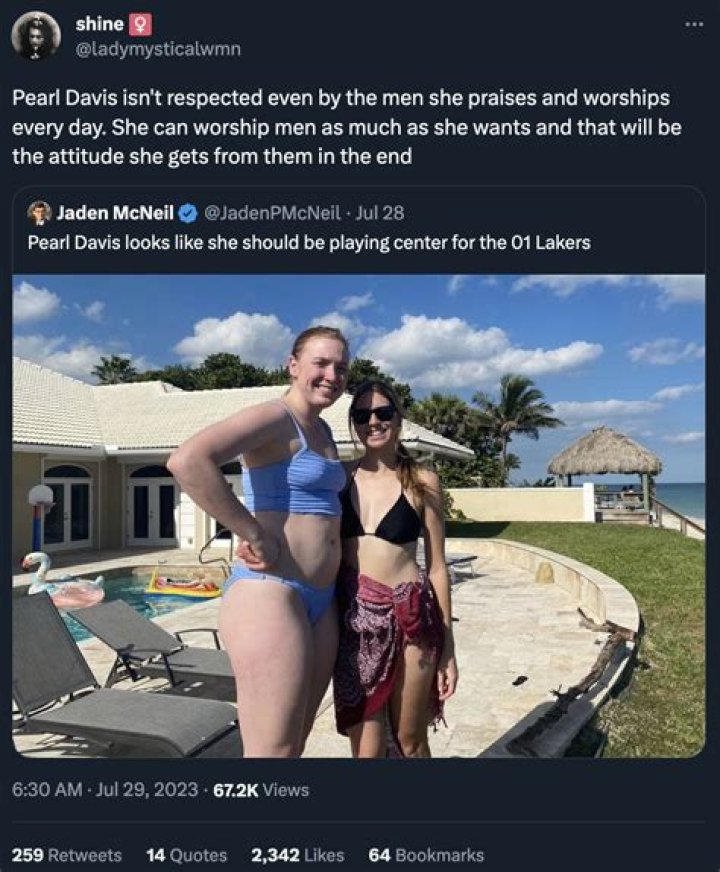The image size is (720, 872).
Task: Click the main tweet text body
Action: (x=347, y=127)
